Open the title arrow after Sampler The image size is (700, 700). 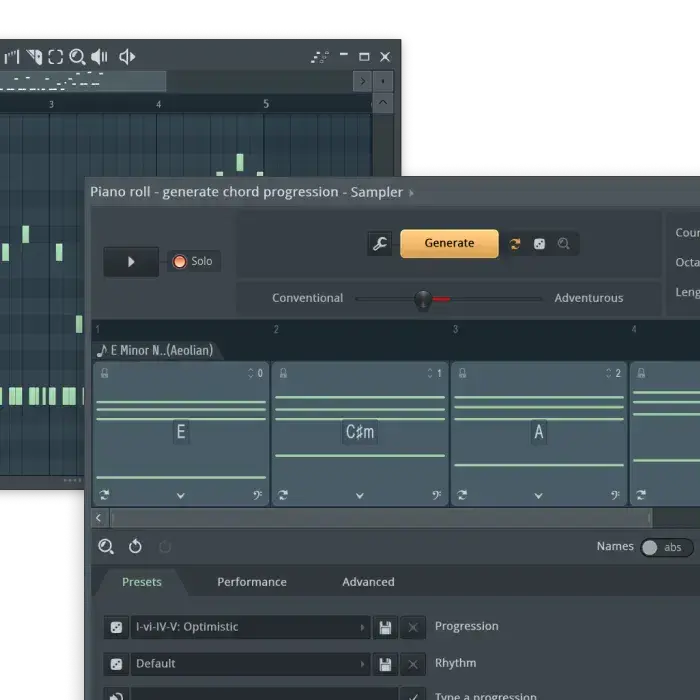tap(411, 193)
